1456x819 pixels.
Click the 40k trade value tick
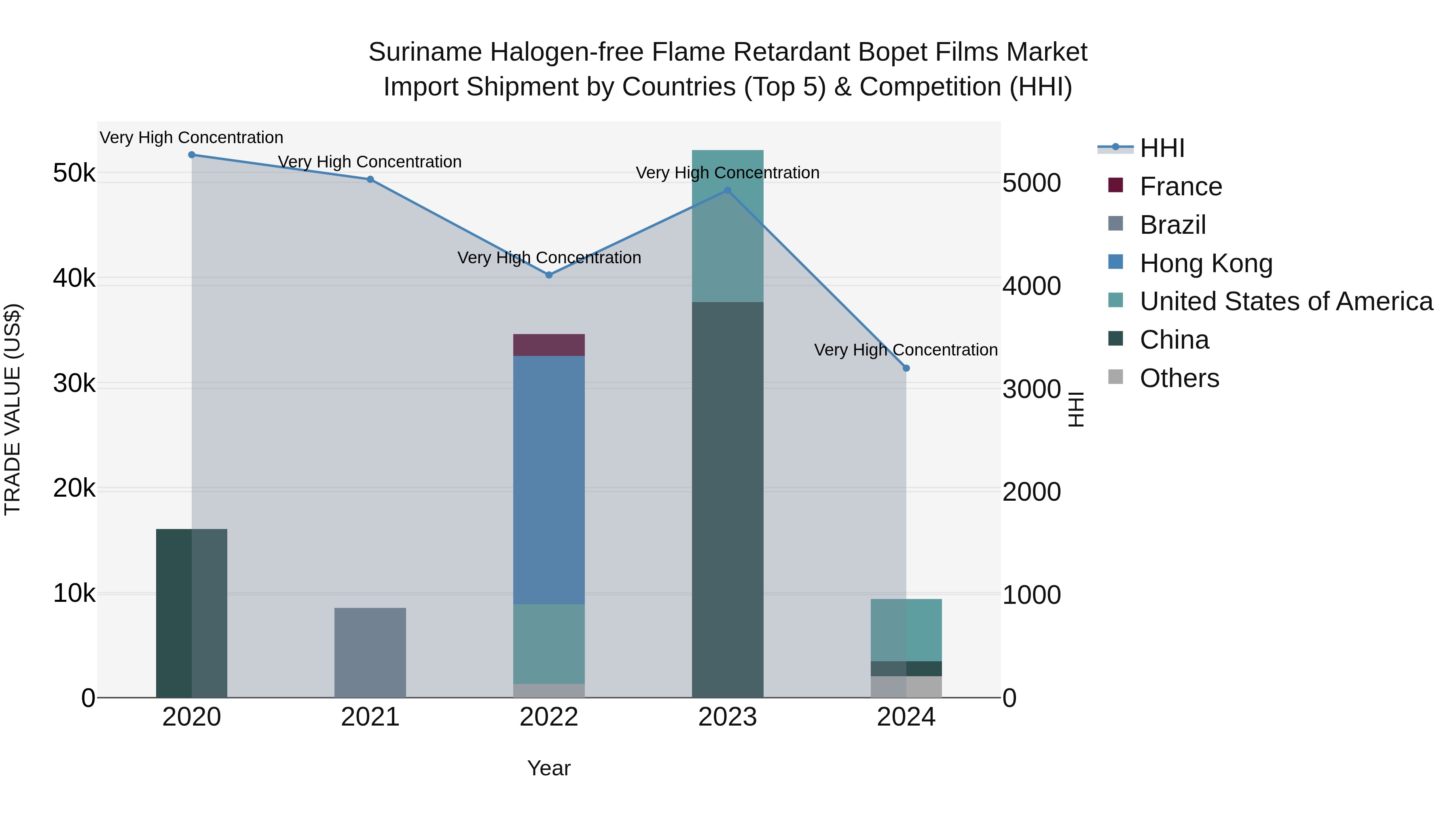[74, 278]
